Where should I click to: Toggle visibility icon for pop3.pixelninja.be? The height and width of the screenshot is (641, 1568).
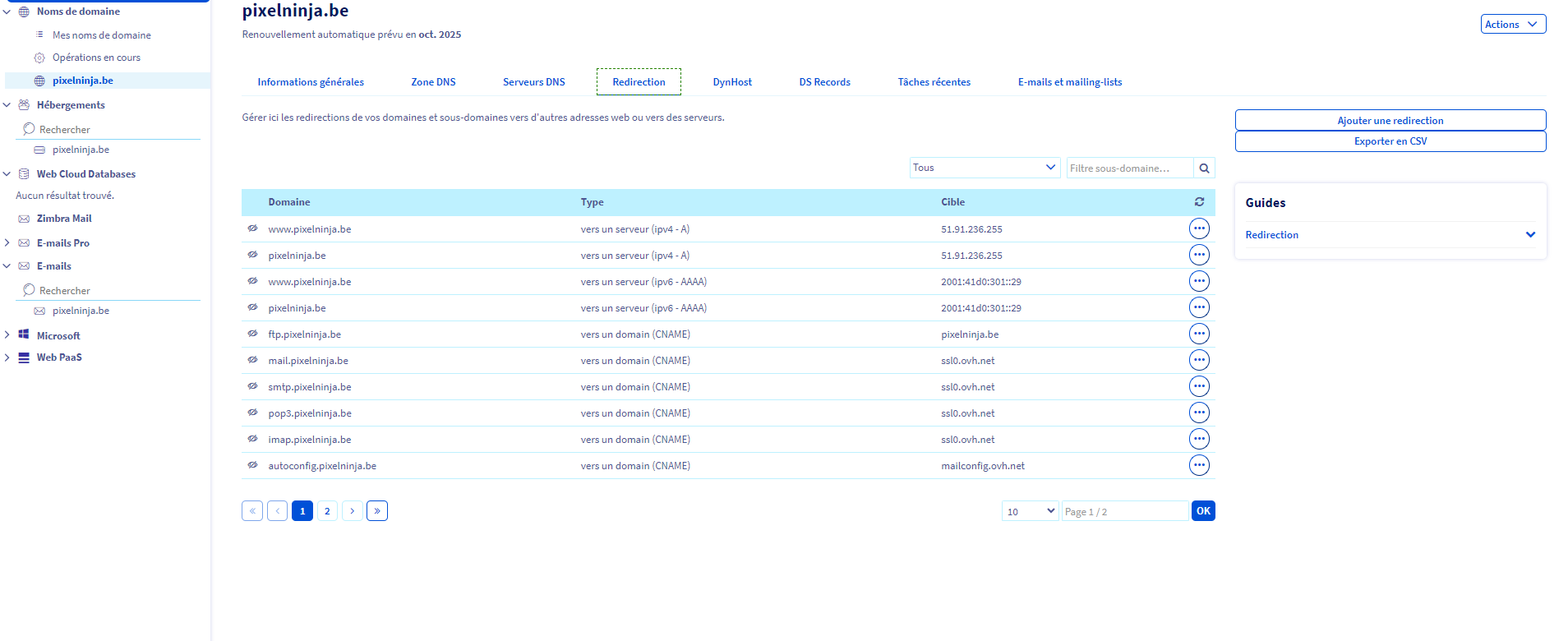tap(252, 413)
